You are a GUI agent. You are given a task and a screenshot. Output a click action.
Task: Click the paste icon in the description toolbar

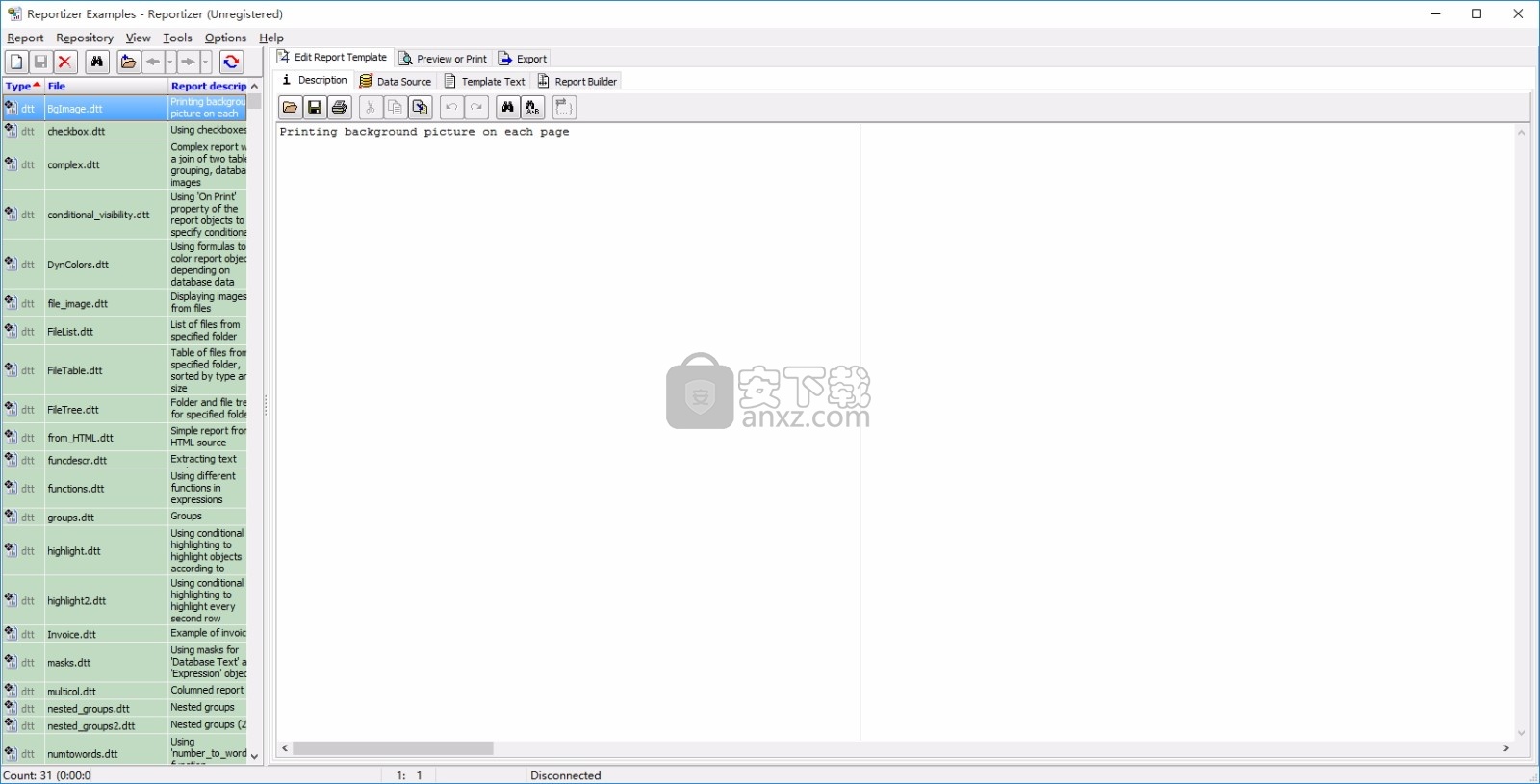420,108
